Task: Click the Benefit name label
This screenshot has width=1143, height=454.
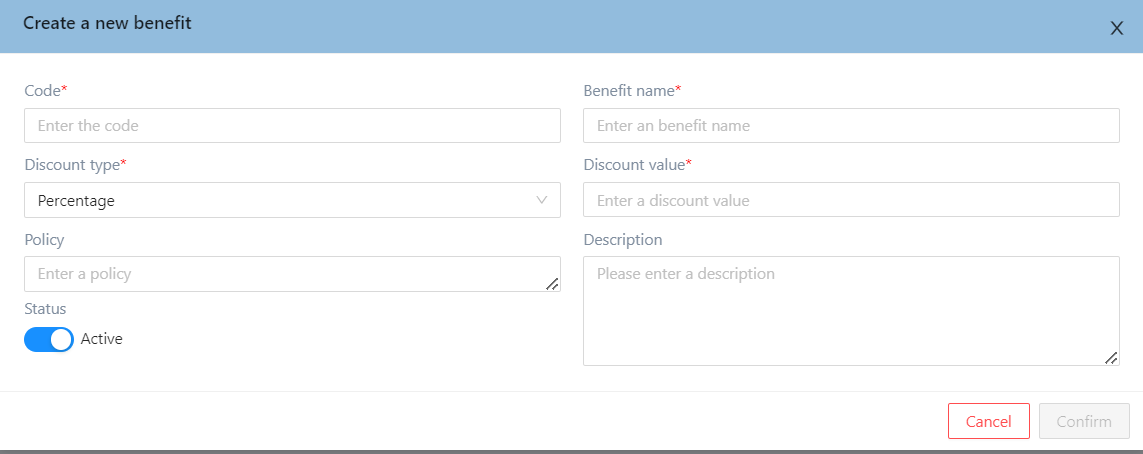Action: click(x=629, y=91)
